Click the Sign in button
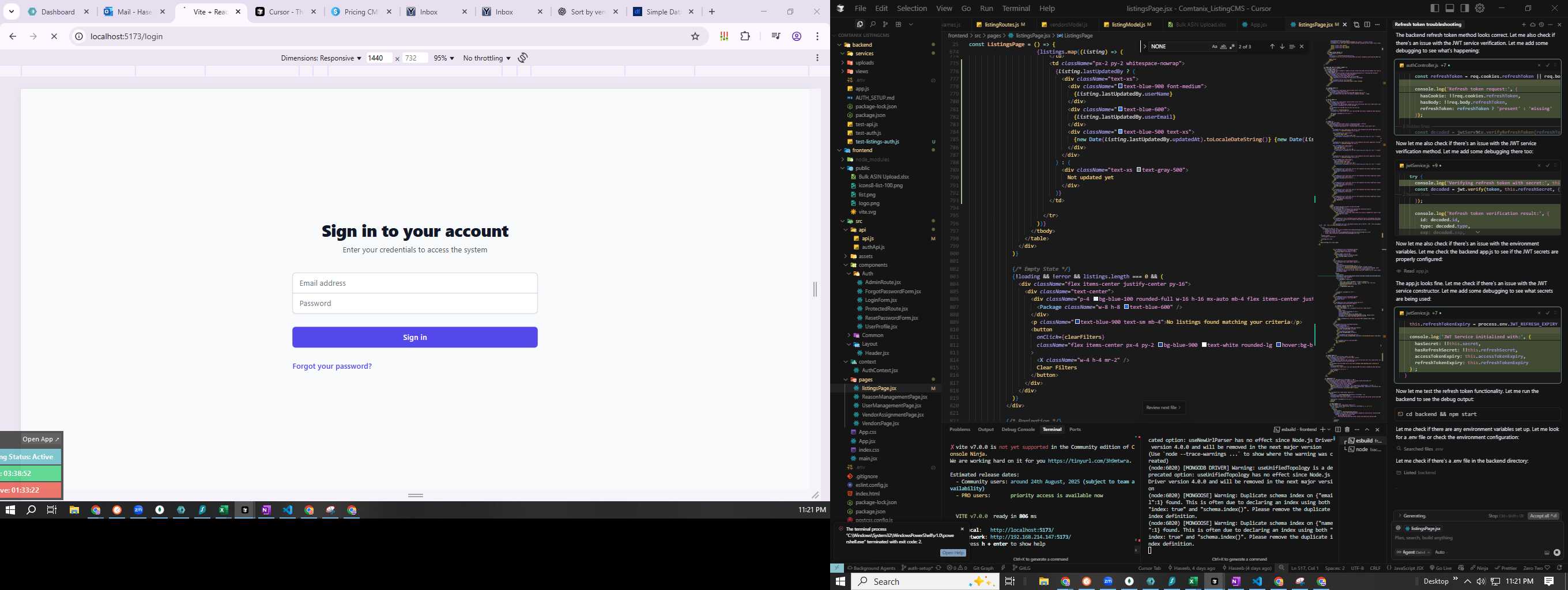 point(414,337)
